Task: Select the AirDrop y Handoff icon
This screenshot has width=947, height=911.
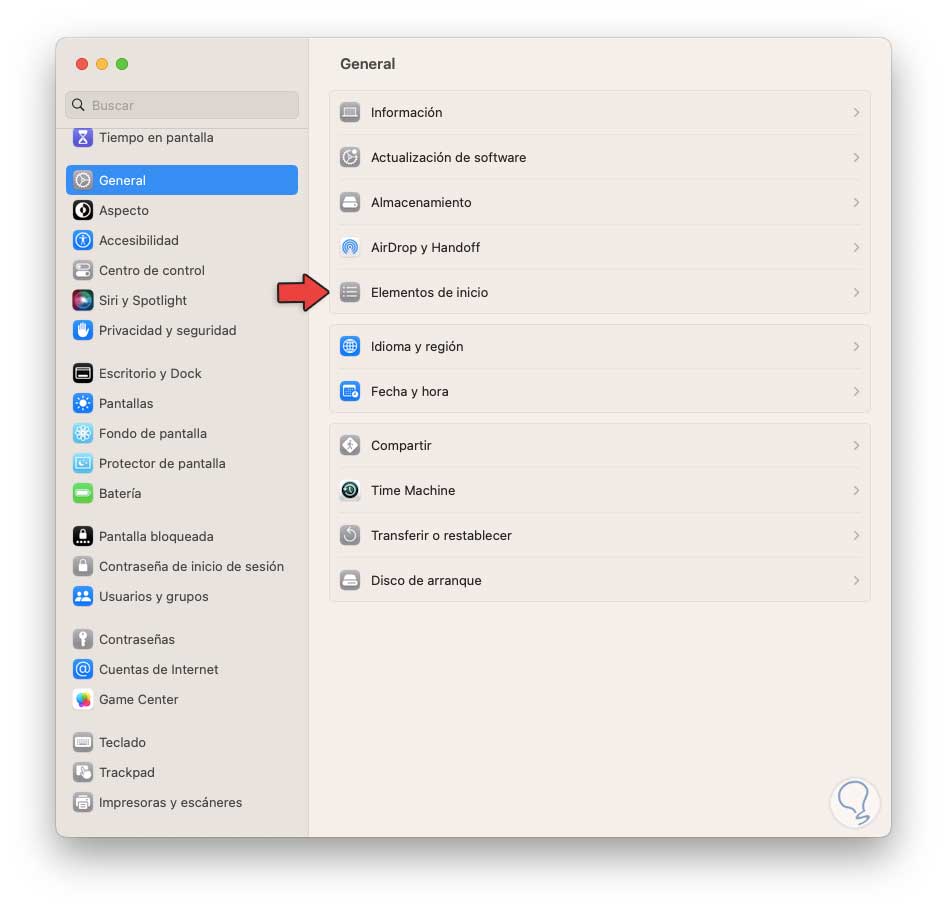Action: (x=350, y=247)
